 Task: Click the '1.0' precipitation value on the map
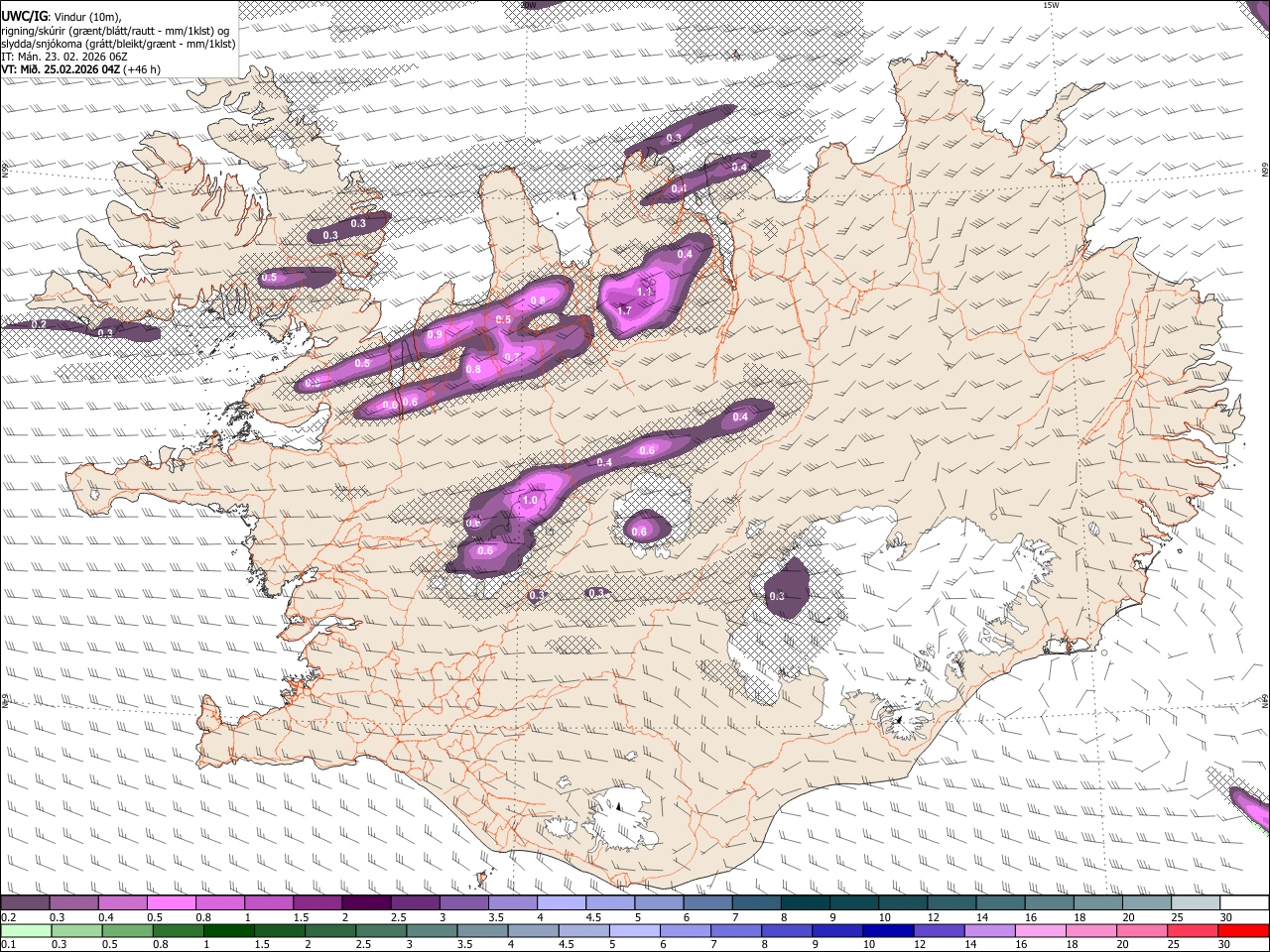pyautogui.click(x=529, y=500)
